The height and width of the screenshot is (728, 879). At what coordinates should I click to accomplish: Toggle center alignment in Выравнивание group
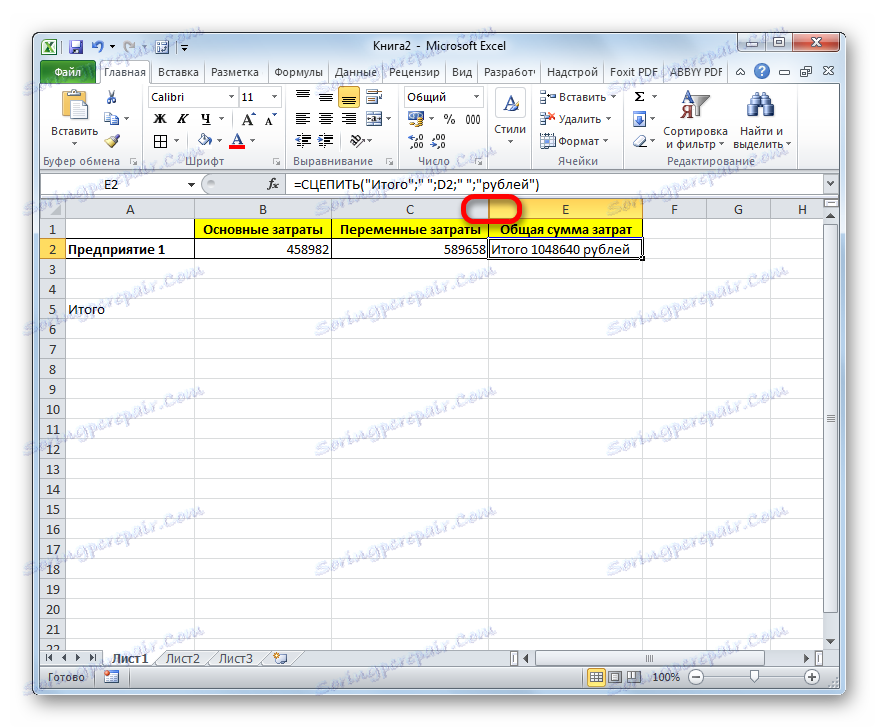click(326, 118)
